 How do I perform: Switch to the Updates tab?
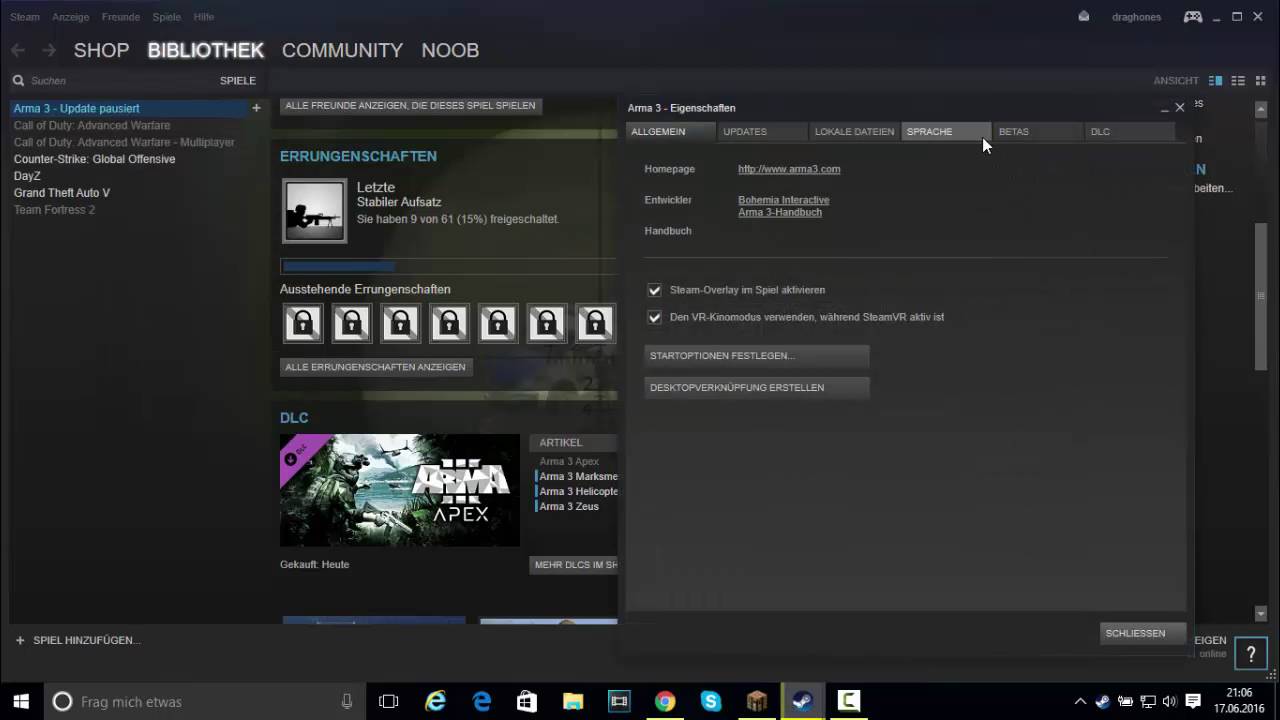click(x=762, y=132)
